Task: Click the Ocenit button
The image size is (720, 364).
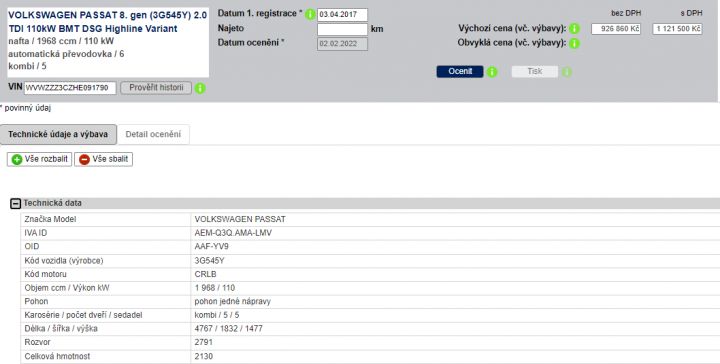Action: tap(460, 72)
